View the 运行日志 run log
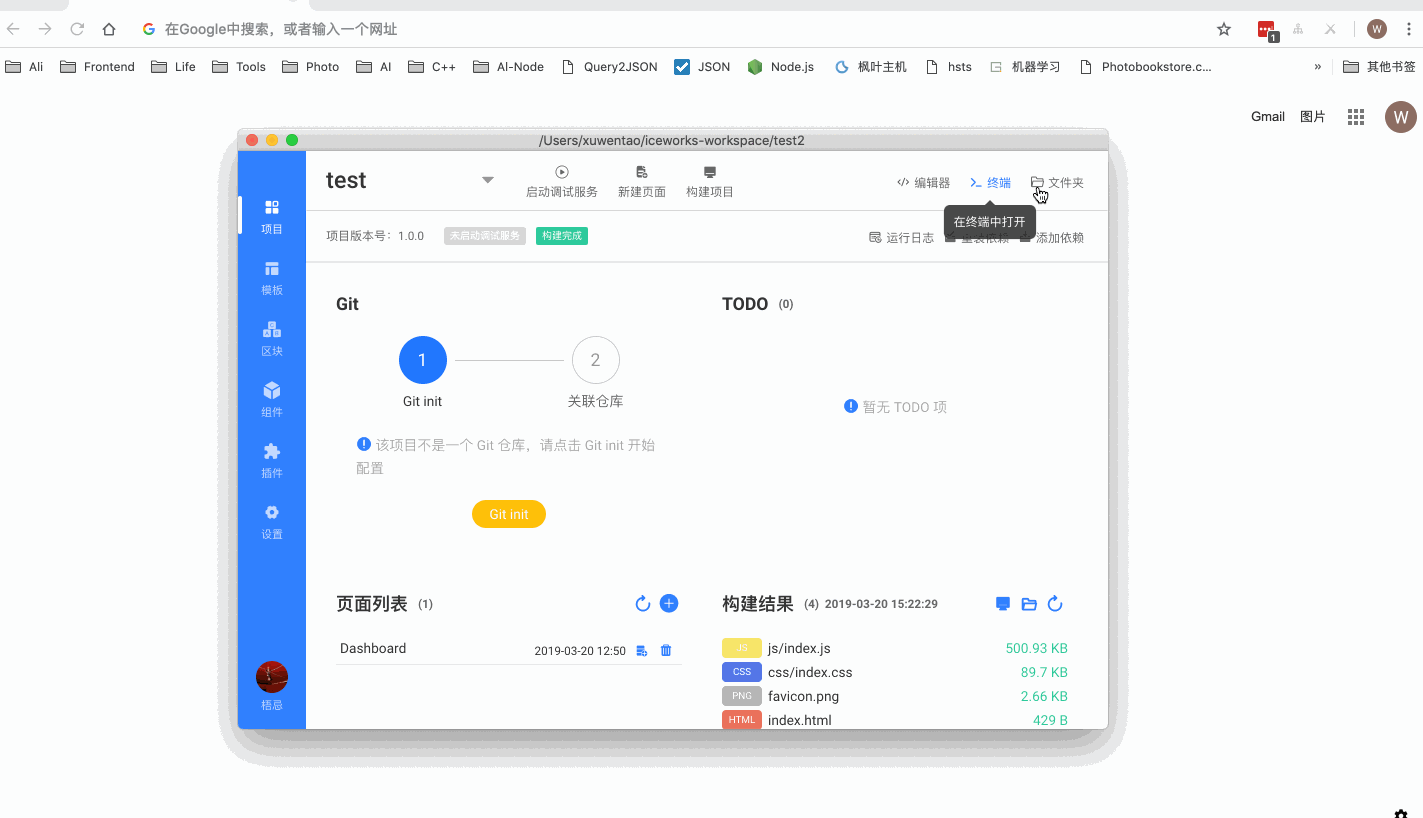Viewport: 1423px width, 818px height. [901, 238]
